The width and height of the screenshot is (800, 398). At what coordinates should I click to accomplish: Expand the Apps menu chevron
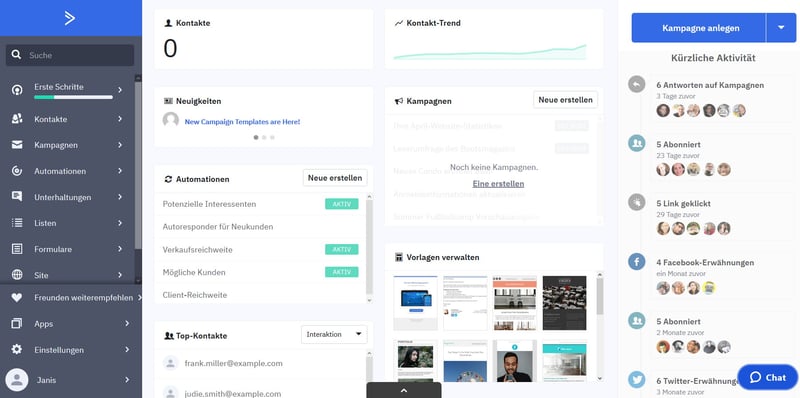coord(127,324)
